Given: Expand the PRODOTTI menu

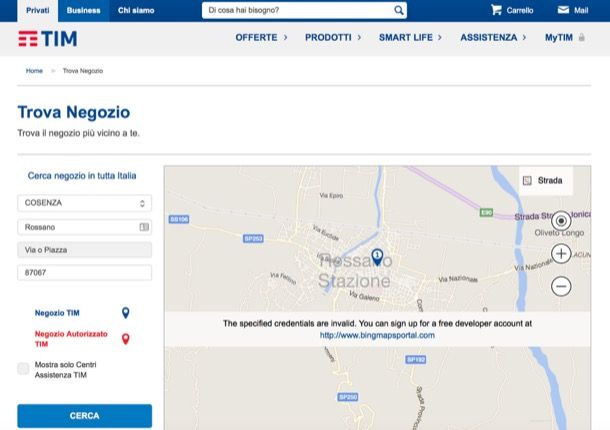Looking at the screenshot, I should [333, 38].
